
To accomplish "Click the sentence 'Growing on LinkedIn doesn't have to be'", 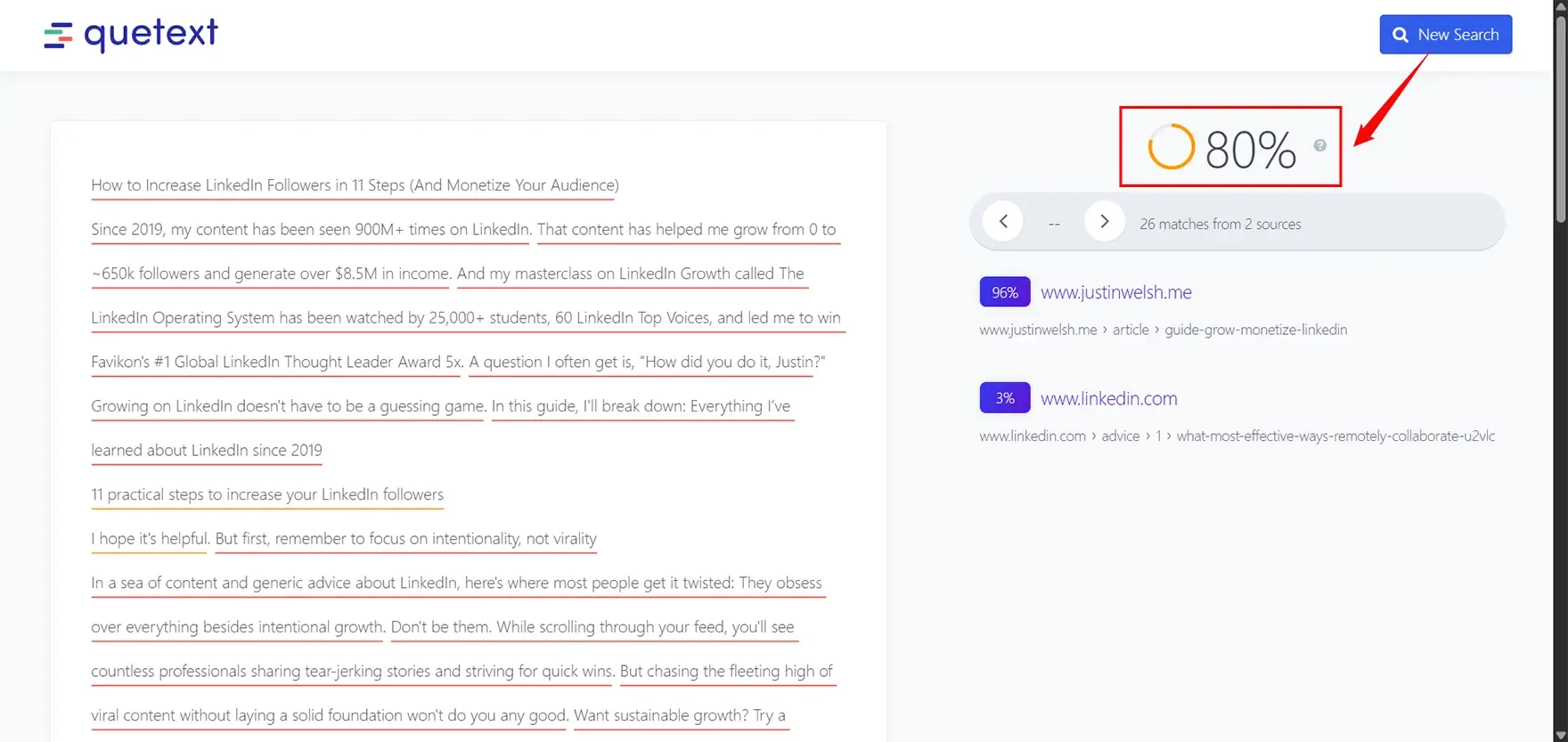I will coord(287,406).
